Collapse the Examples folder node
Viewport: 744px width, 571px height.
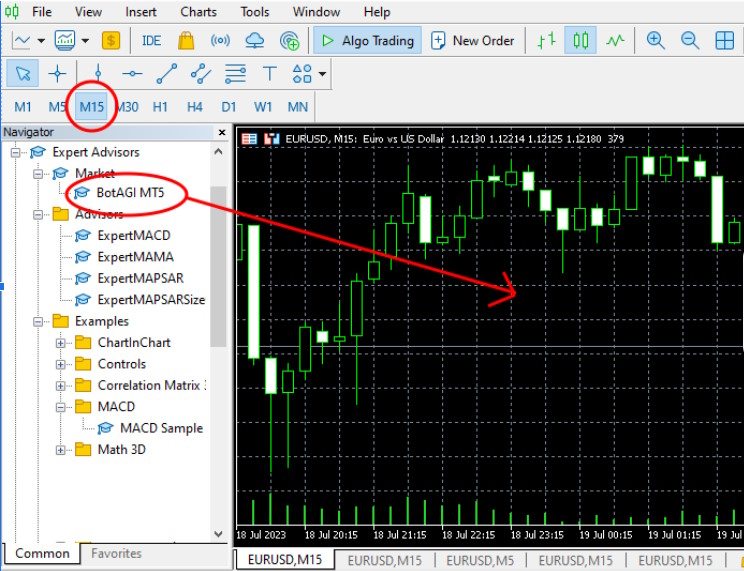(38, 322)
